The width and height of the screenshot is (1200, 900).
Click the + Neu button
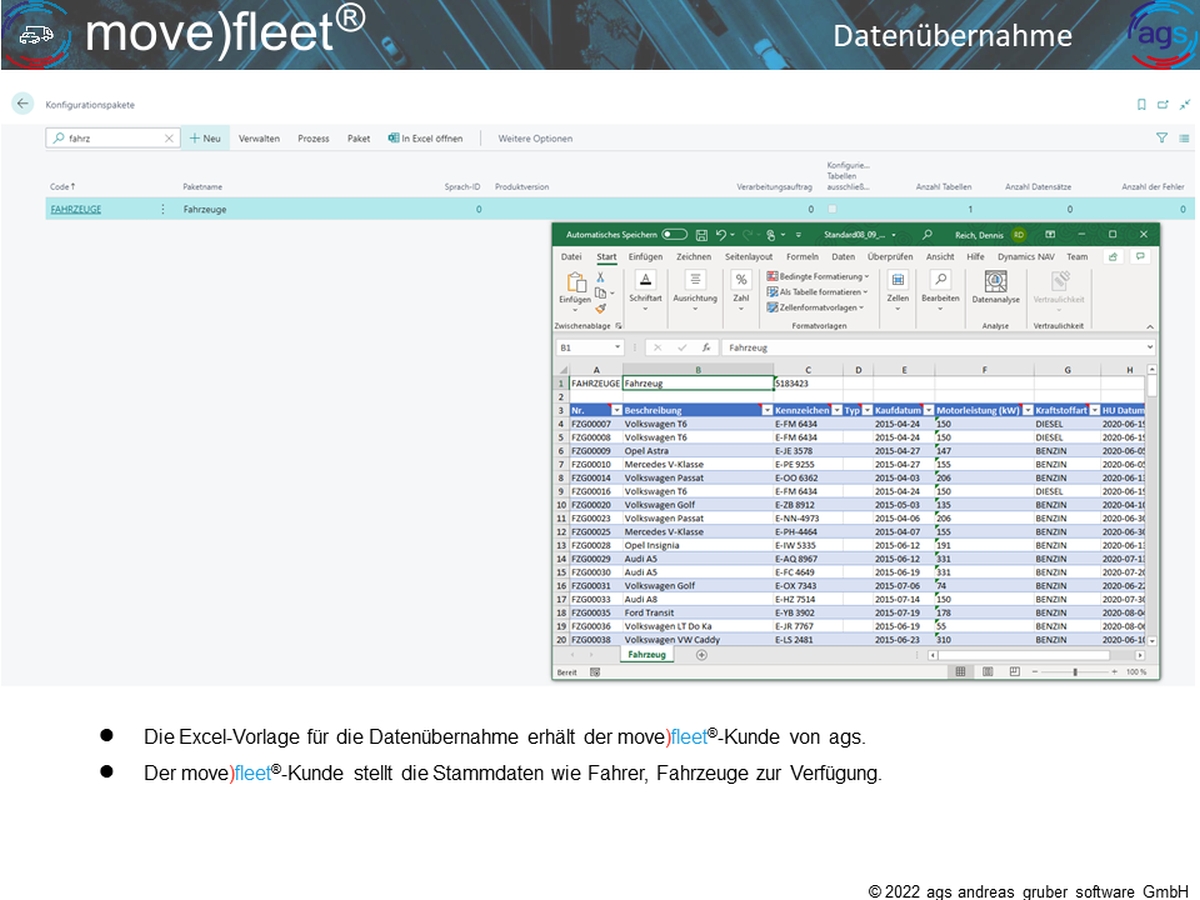click(x=205, y=139)
